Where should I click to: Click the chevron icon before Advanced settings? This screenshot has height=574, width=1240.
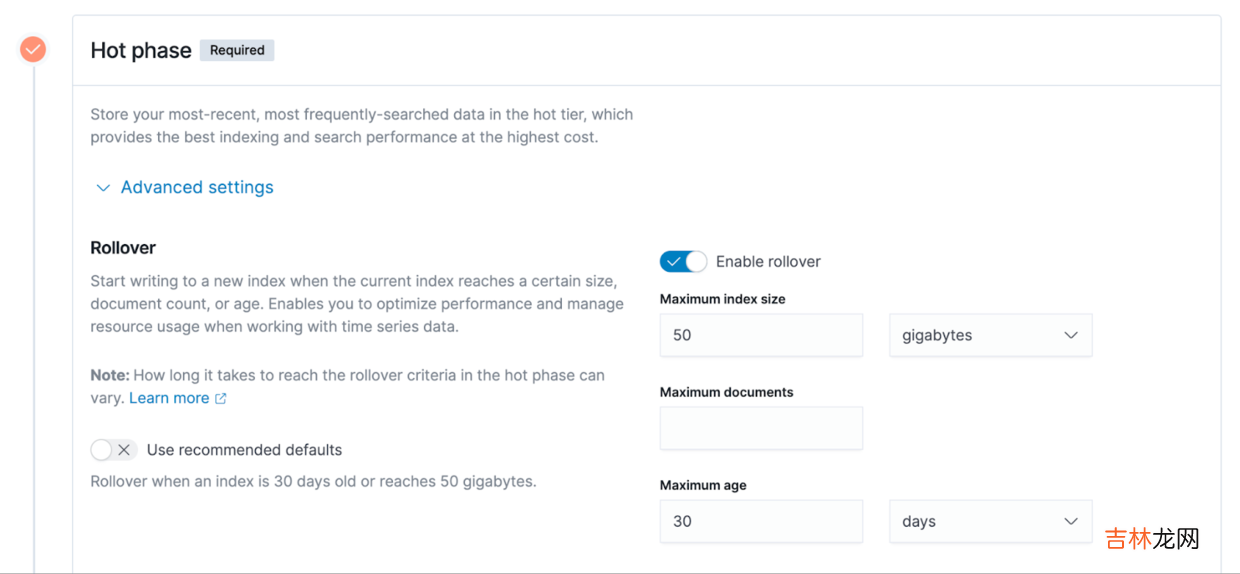103,188
